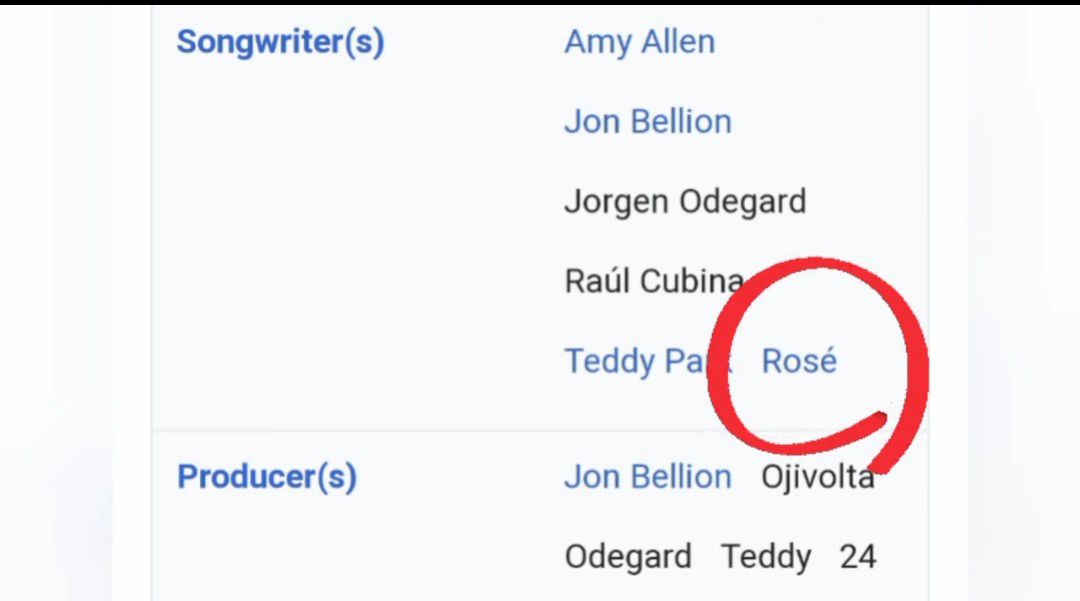Viewport: 1080px width, 601px height.
Task: Open the circled Rosé link
Action: click(799, 361)
